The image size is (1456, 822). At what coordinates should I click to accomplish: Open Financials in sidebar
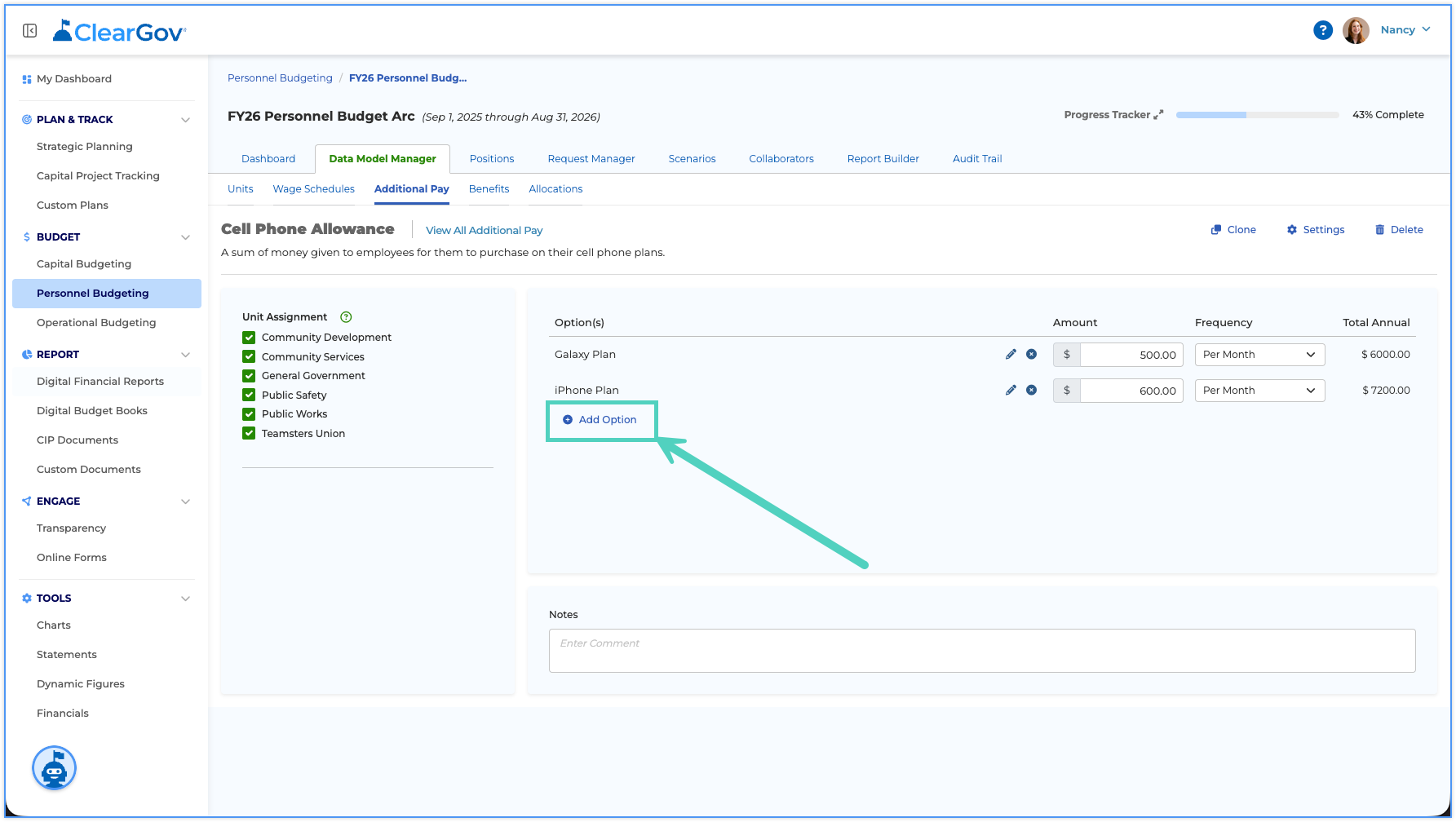(x=63, y=714)
